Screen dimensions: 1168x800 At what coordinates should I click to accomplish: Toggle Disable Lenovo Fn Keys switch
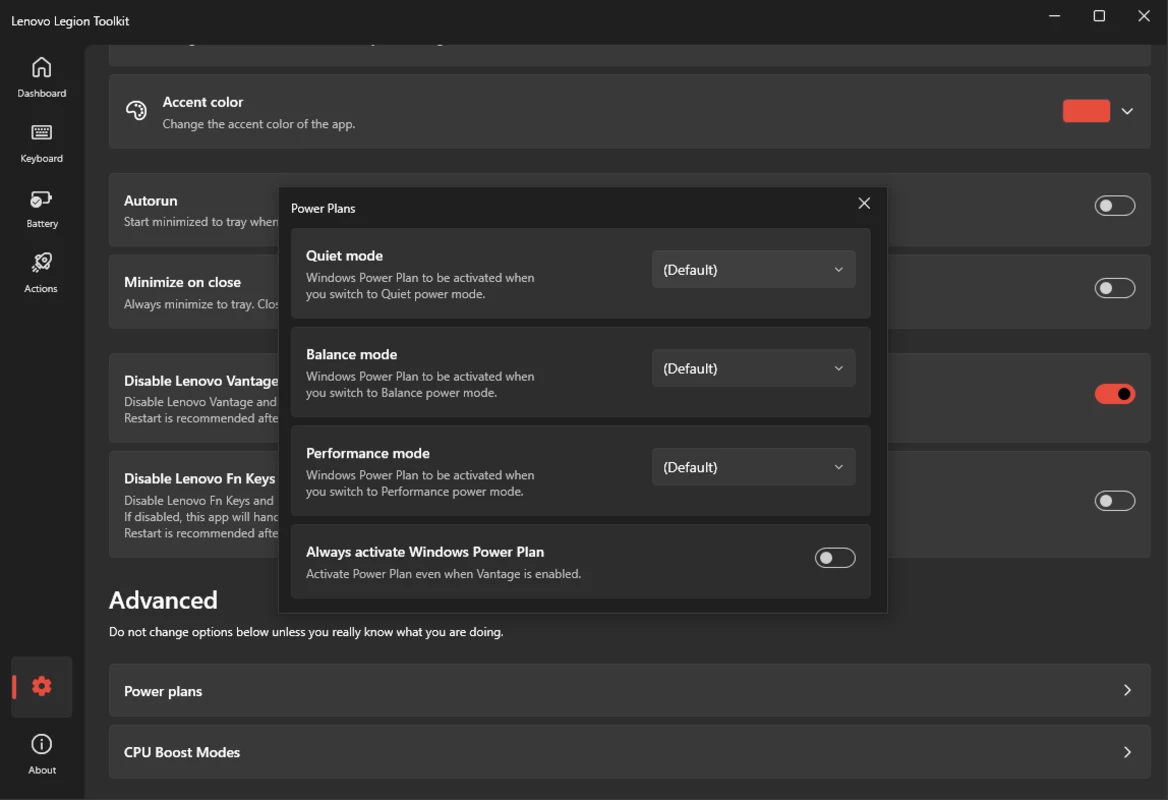(x=1114, y=501)
